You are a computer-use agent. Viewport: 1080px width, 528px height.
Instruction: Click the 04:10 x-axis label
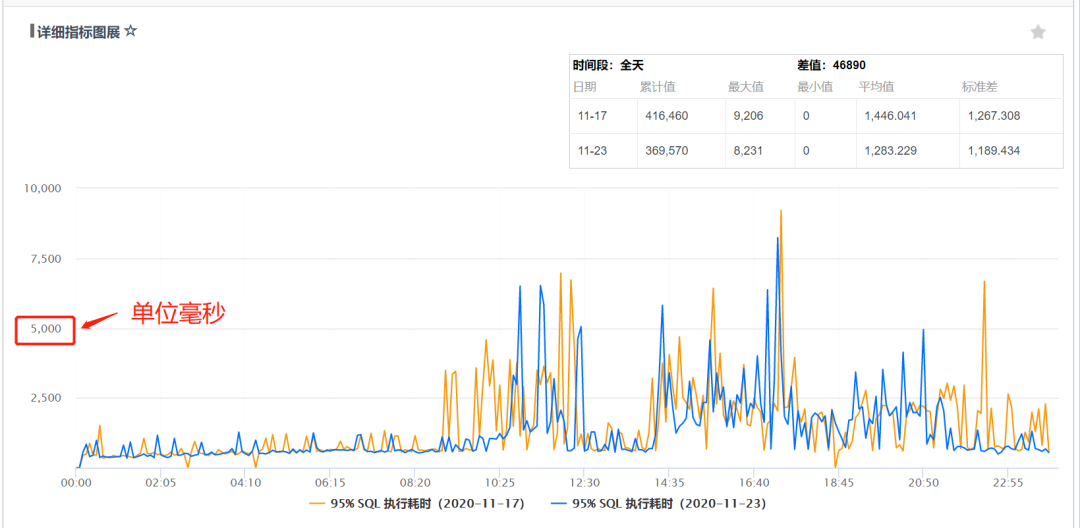pos(245,481)
